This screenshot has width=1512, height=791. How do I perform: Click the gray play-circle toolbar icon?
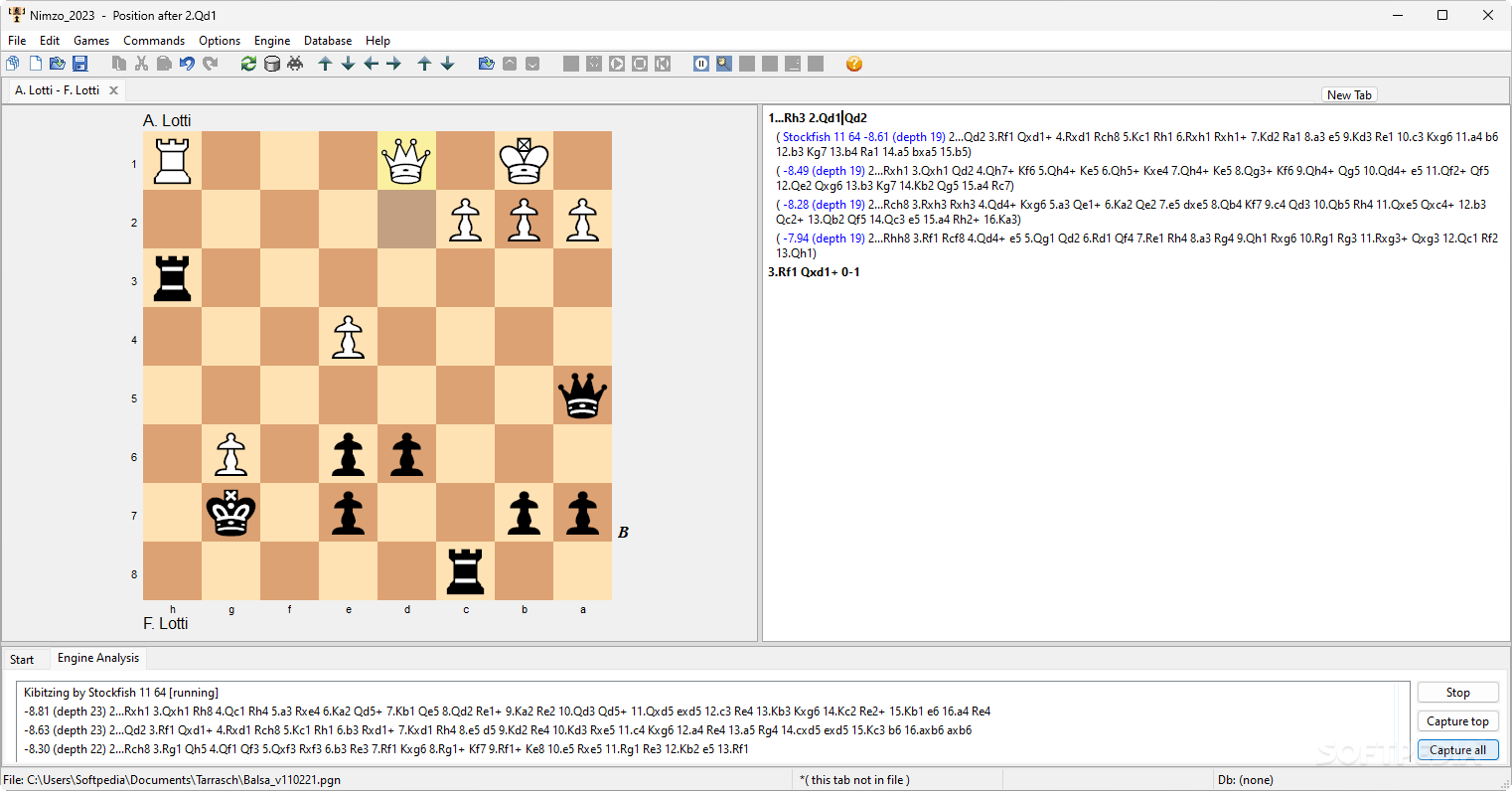(617, 64)
